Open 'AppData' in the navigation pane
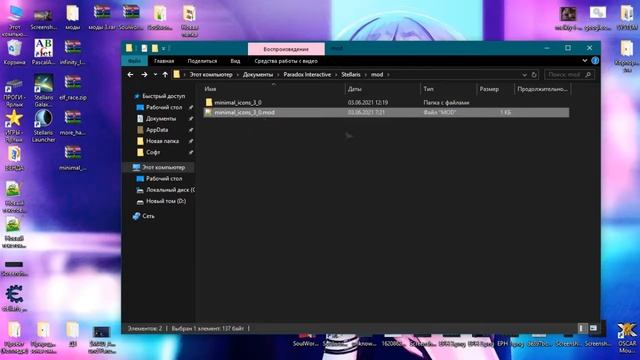 pyautogui.click(x=157, y=130)
